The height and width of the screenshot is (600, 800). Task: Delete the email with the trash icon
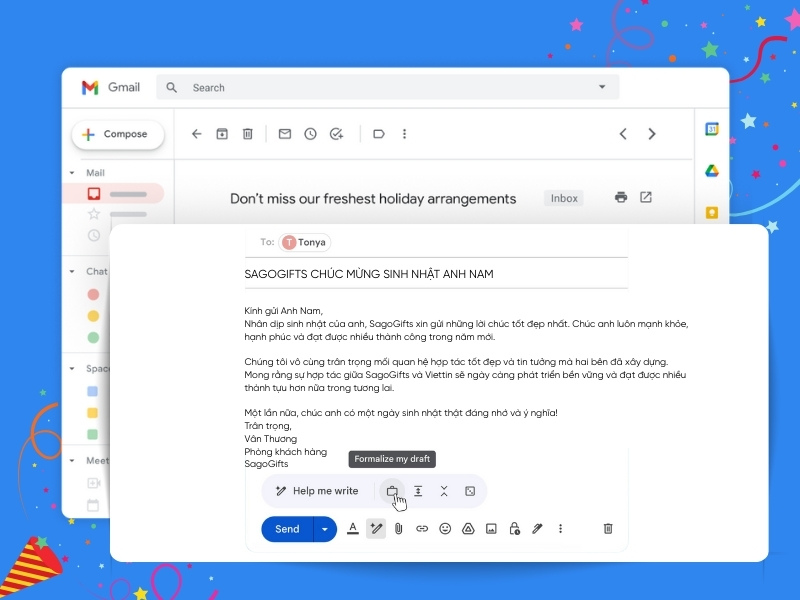pyautogui.click(x=247, y=134)
